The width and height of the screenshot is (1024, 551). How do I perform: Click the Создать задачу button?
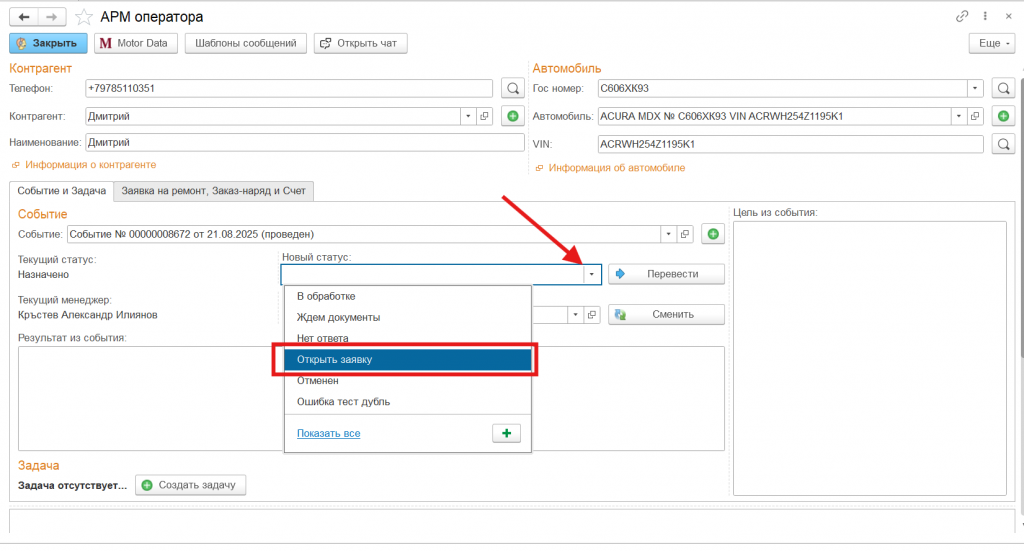(x=190, y=485)
